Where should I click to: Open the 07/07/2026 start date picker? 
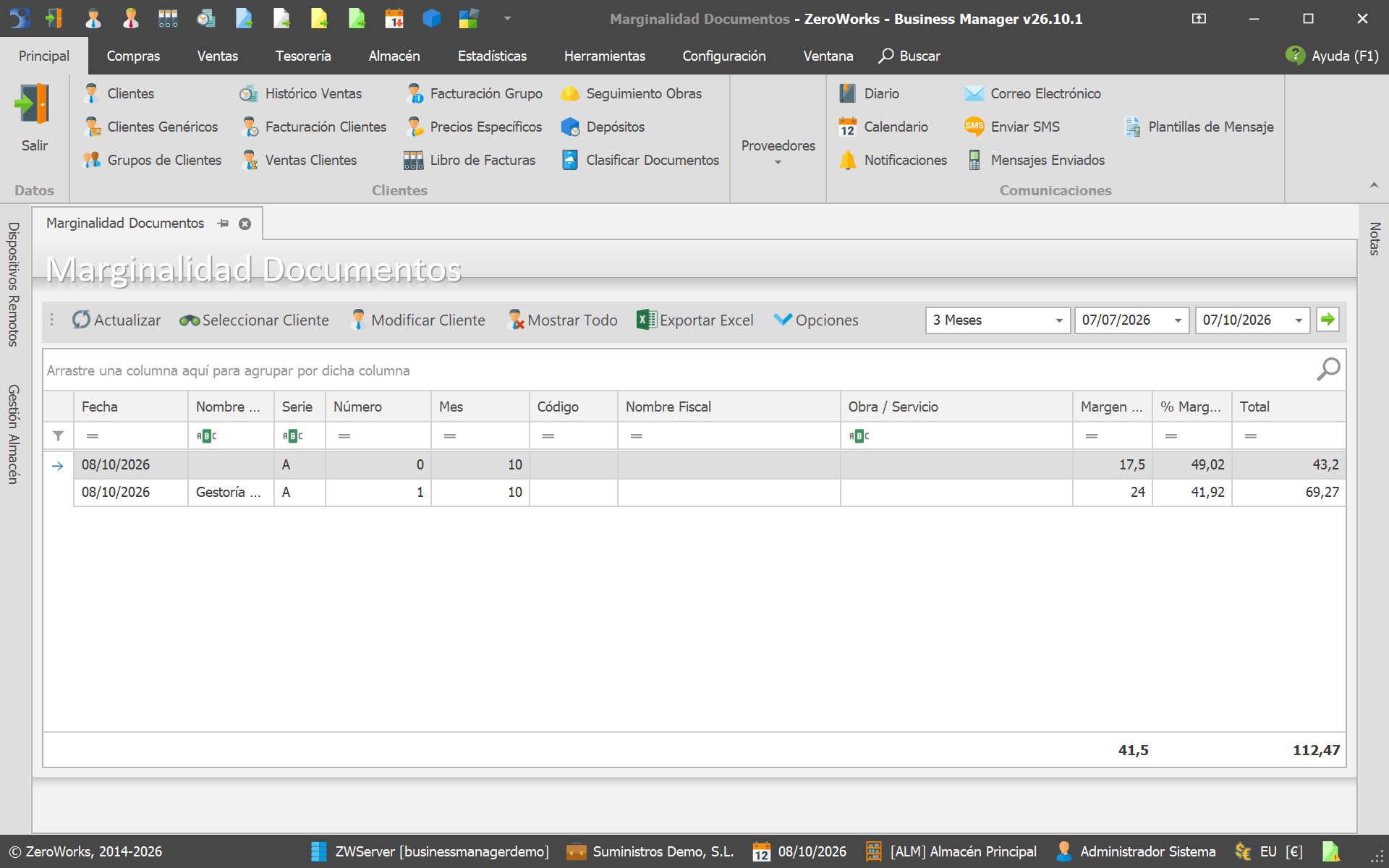(1178, 320)
